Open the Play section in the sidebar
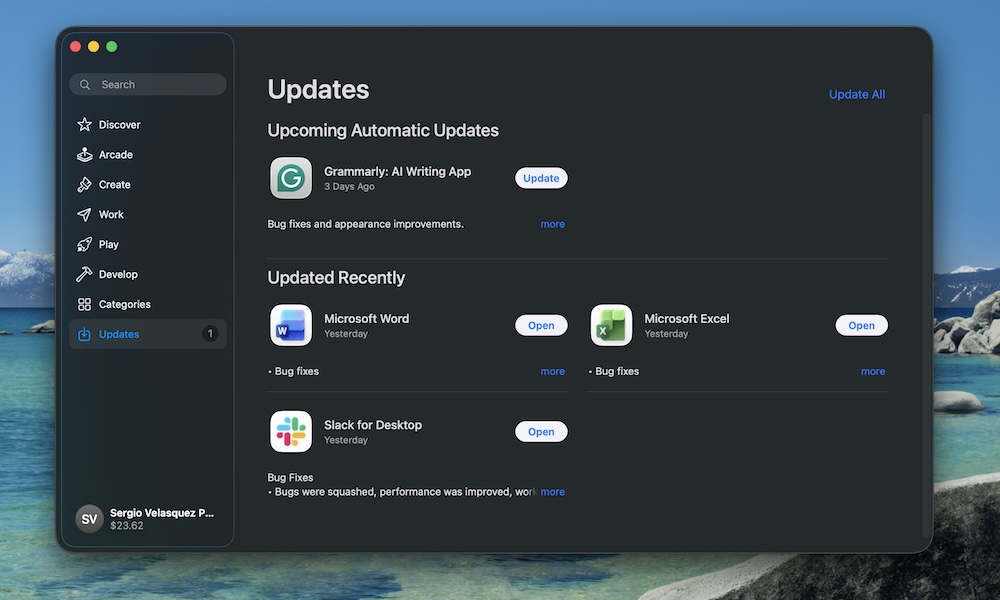The width and height of the screenshot is (1000, 600). (107, 244)
